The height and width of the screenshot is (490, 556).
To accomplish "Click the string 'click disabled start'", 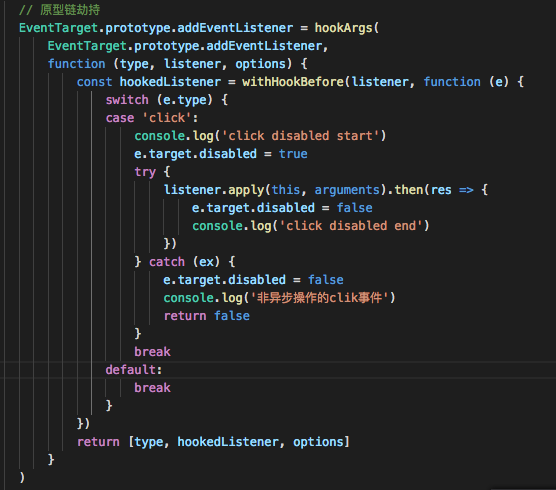I will [x=300, y=136].
